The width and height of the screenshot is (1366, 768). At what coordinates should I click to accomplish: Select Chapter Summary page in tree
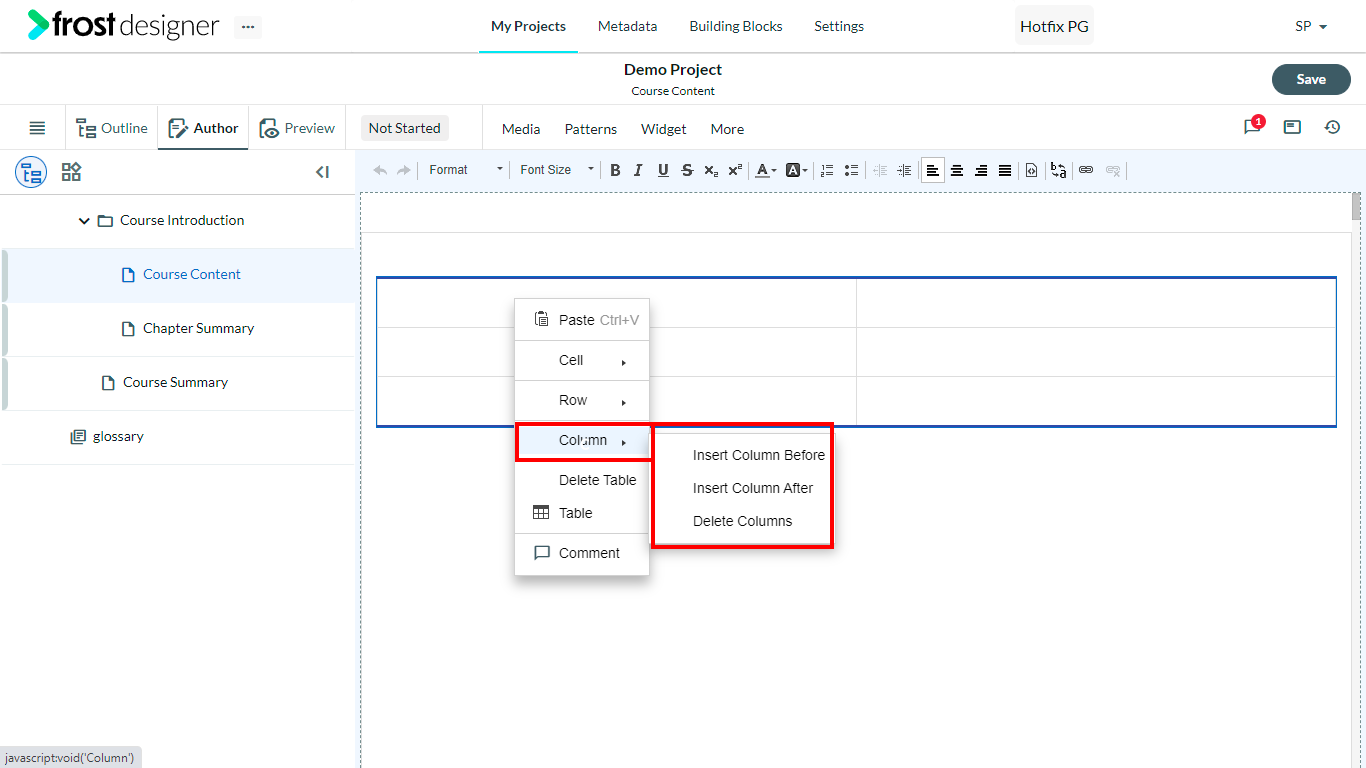(198, 328)
